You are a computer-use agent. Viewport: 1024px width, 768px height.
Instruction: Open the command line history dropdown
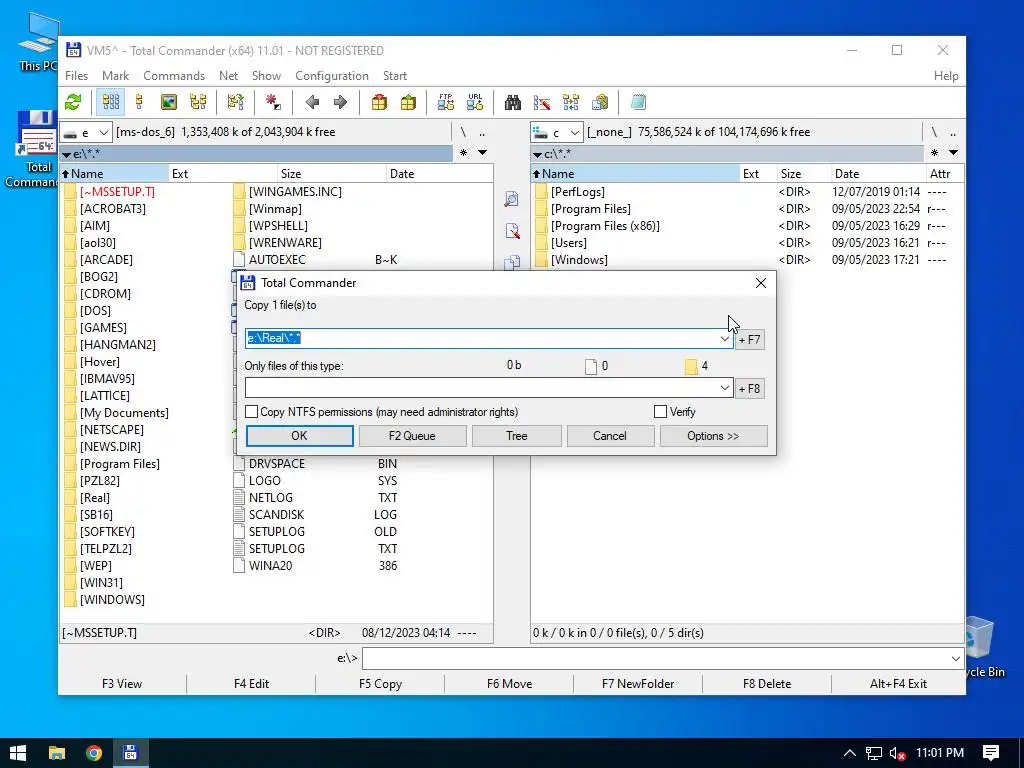tap(956, 658)
